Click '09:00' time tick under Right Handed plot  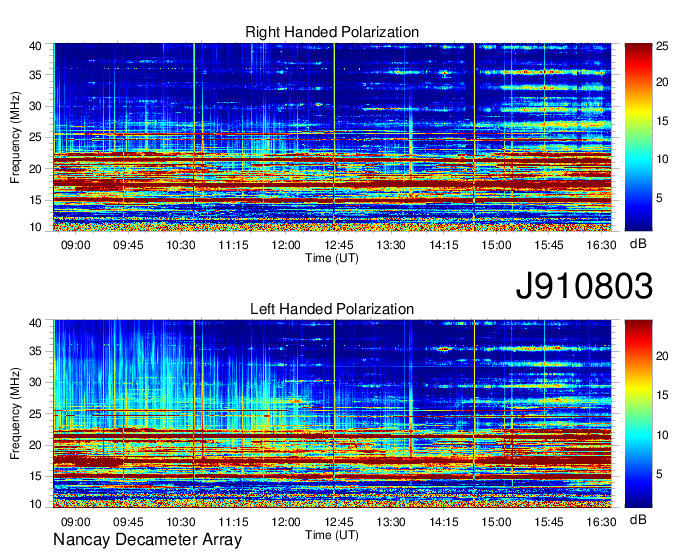[x=75, y=245]
